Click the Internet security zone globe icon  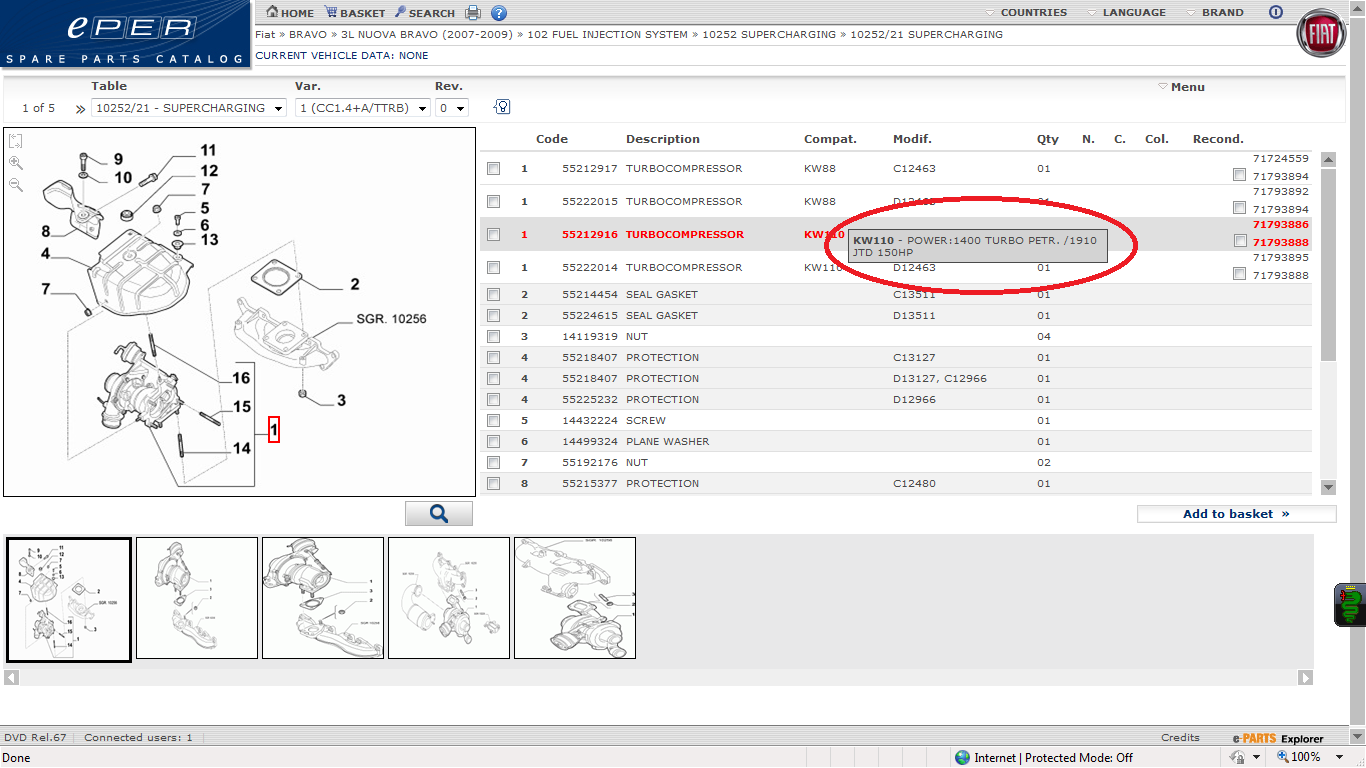point(962,758)
